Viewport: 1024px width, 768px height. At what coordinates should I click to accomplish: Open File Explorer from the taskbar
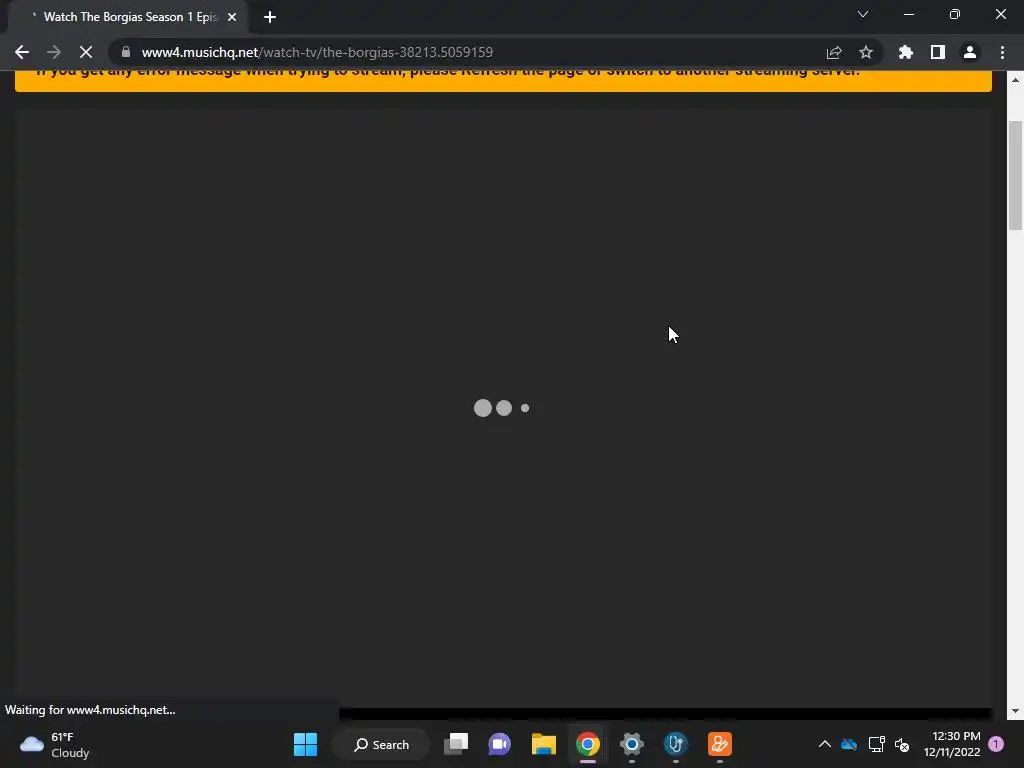click(x=543, y=744)
